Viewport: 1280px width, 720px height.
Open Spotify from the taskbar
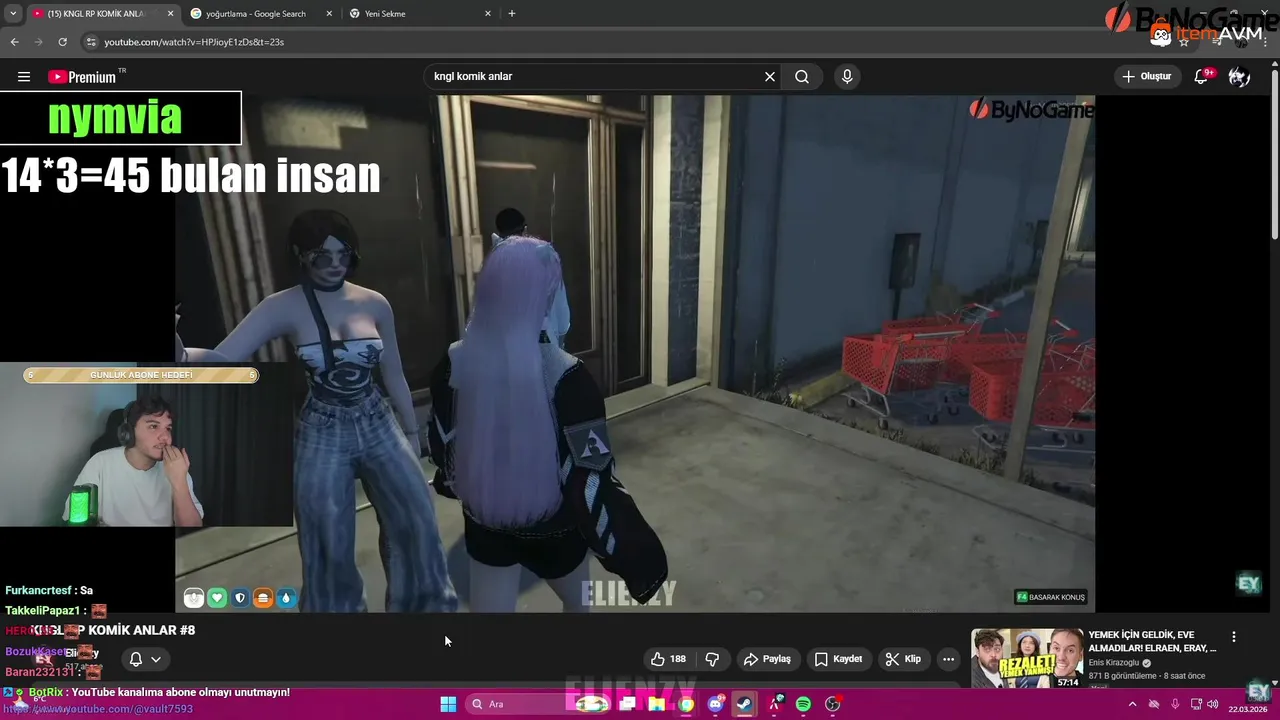tap(803, 704)
